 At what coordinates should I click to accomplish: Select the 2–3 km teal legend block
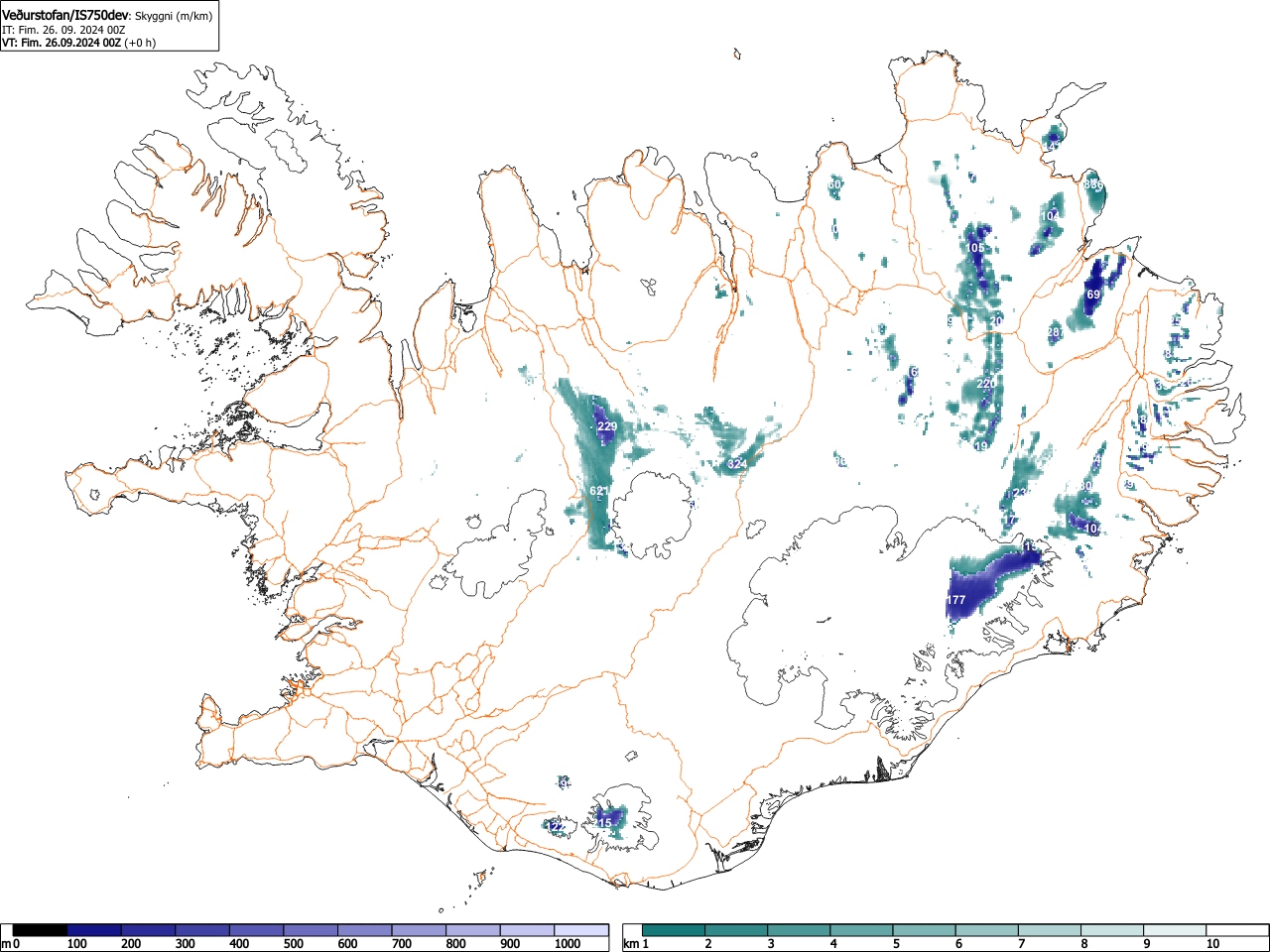[737, 930]
